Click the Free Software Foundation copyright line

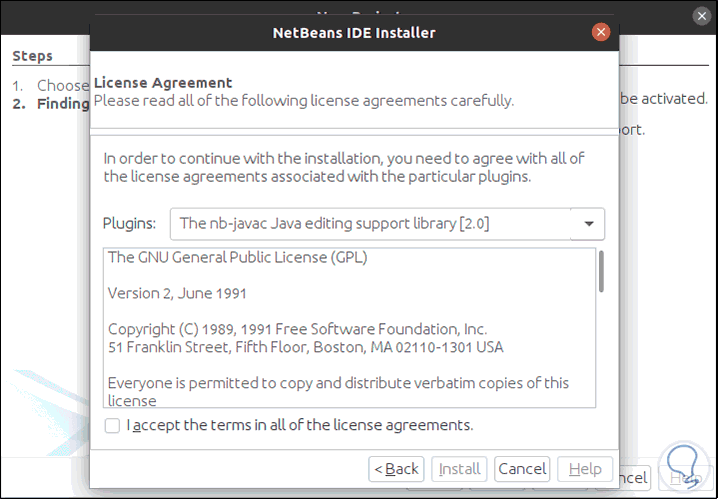coord(297,329)
